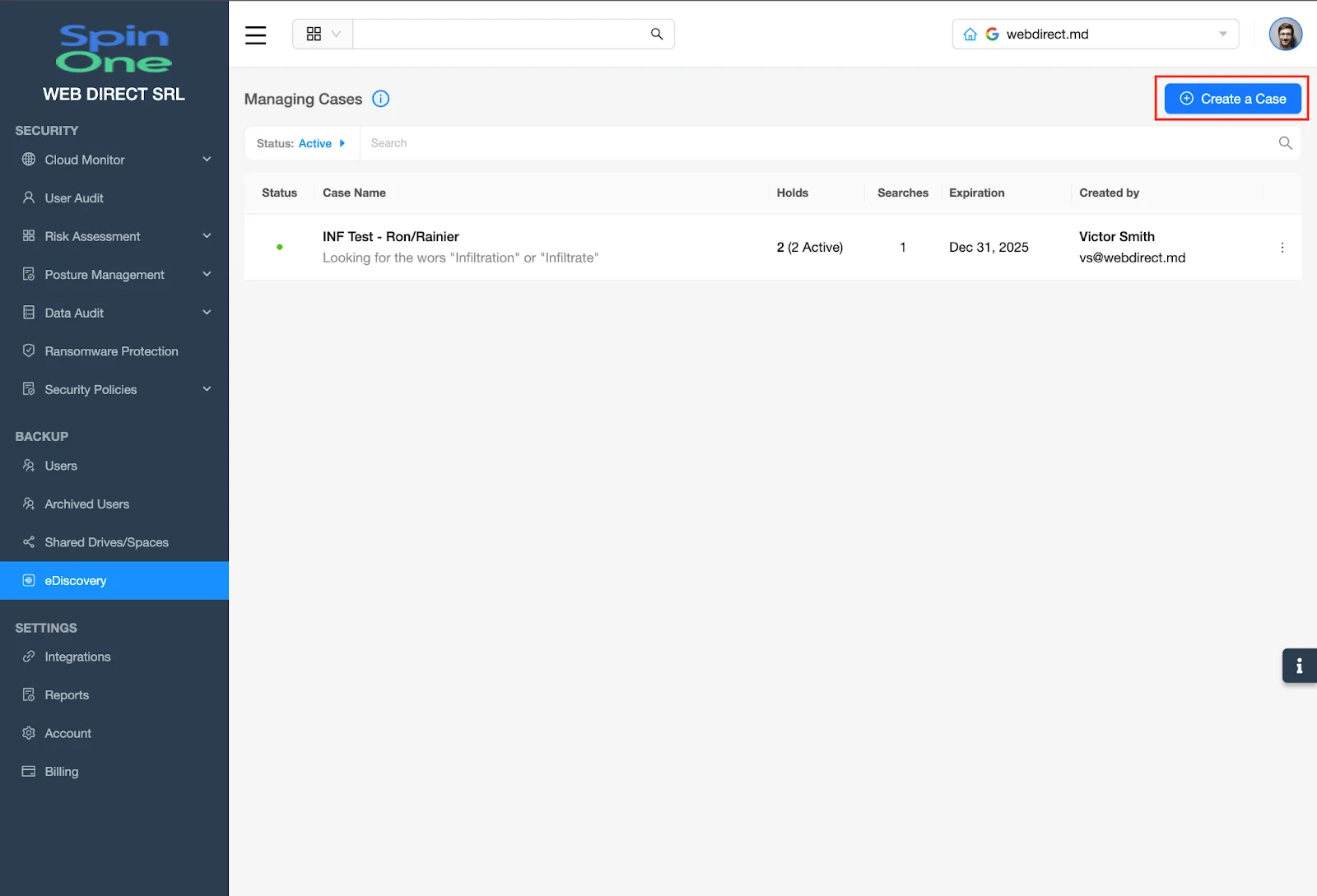Image resolution: width=1317 pixels, height=896 pixels.
Task: Click the green status dot on INF Test case
Action: [281, 247]
